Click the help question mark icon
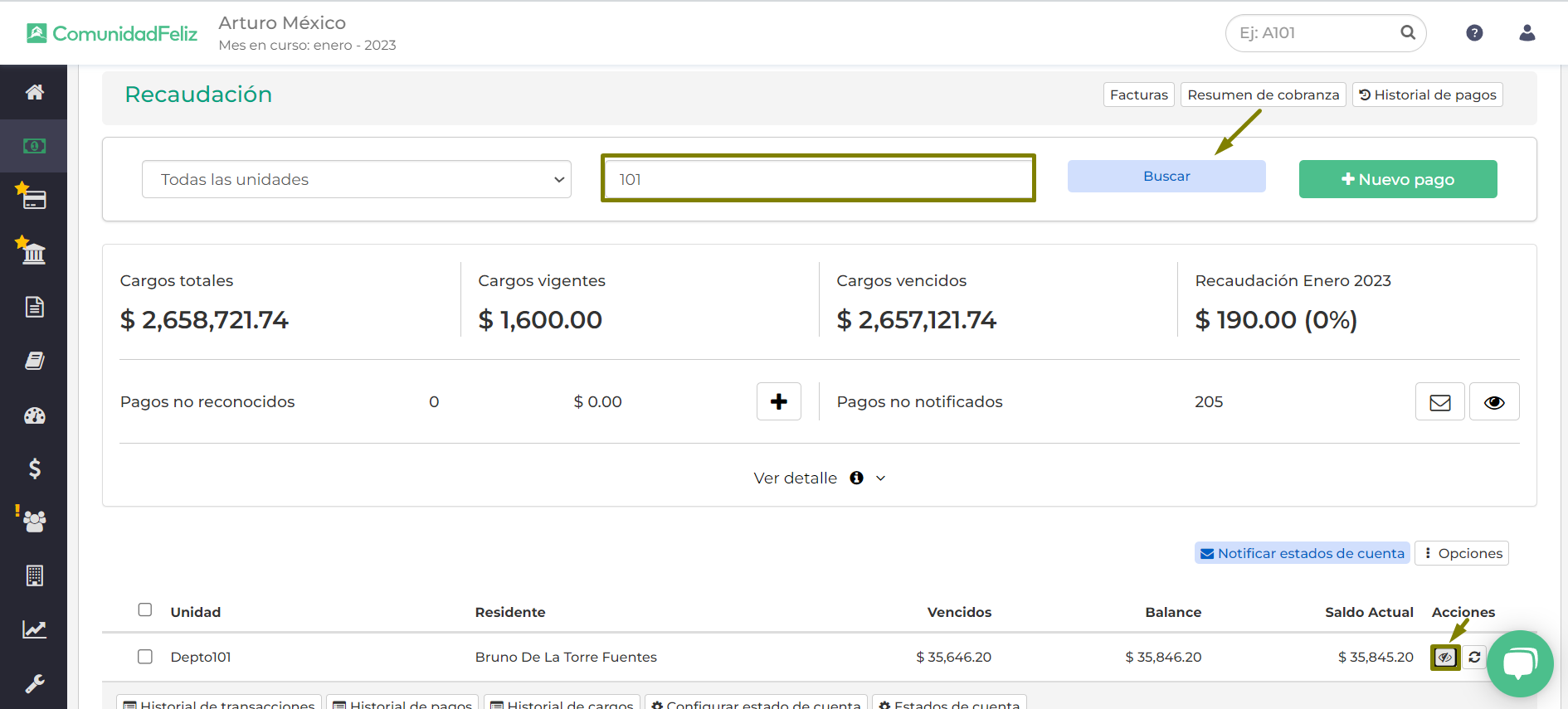This screenshot has height=709, width=1568. click(1474, 33)
